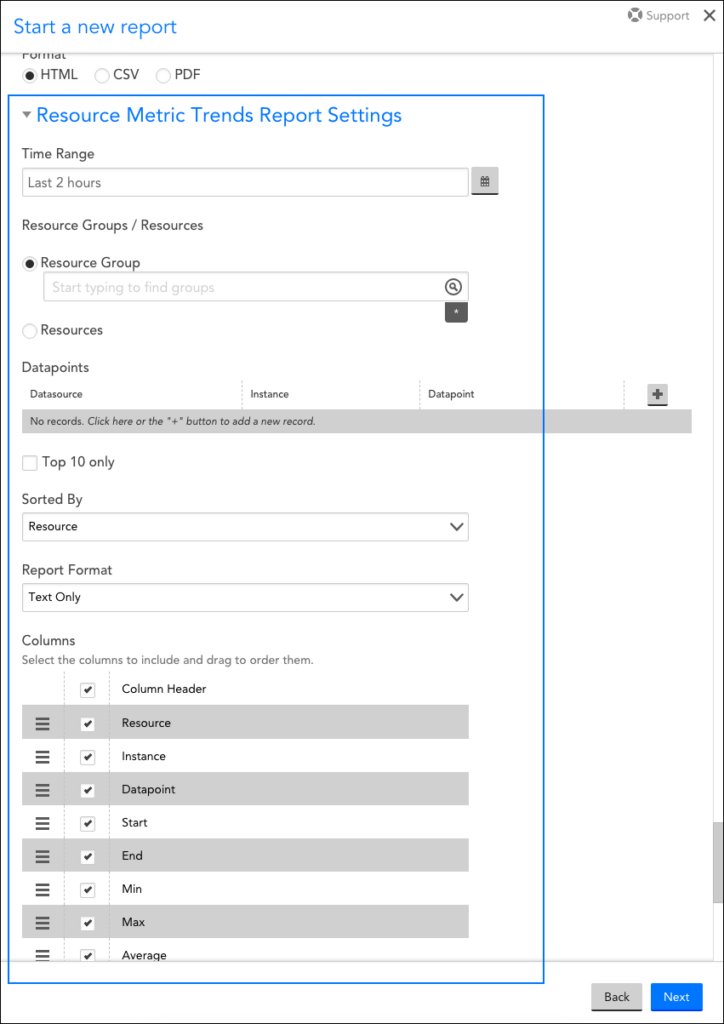
Task: Go Back to the previous step
Action: (616, 997)
